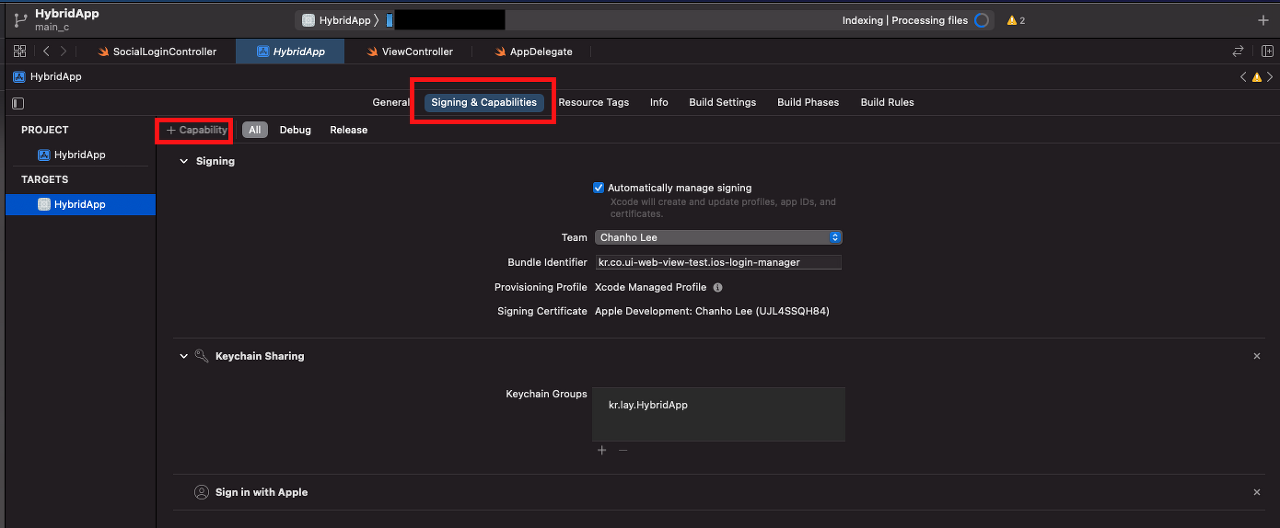Remove the Sign in with Apple capability
Screen dimensions: 1280x528
coord(1257,492)
